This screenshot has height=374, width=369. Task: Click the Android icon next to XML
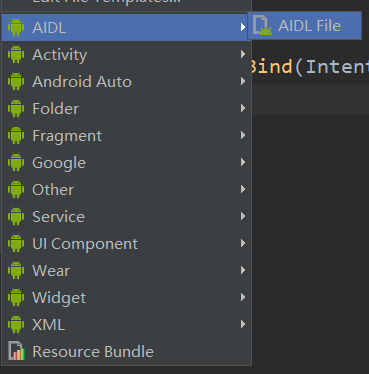[x=16, y=324]
